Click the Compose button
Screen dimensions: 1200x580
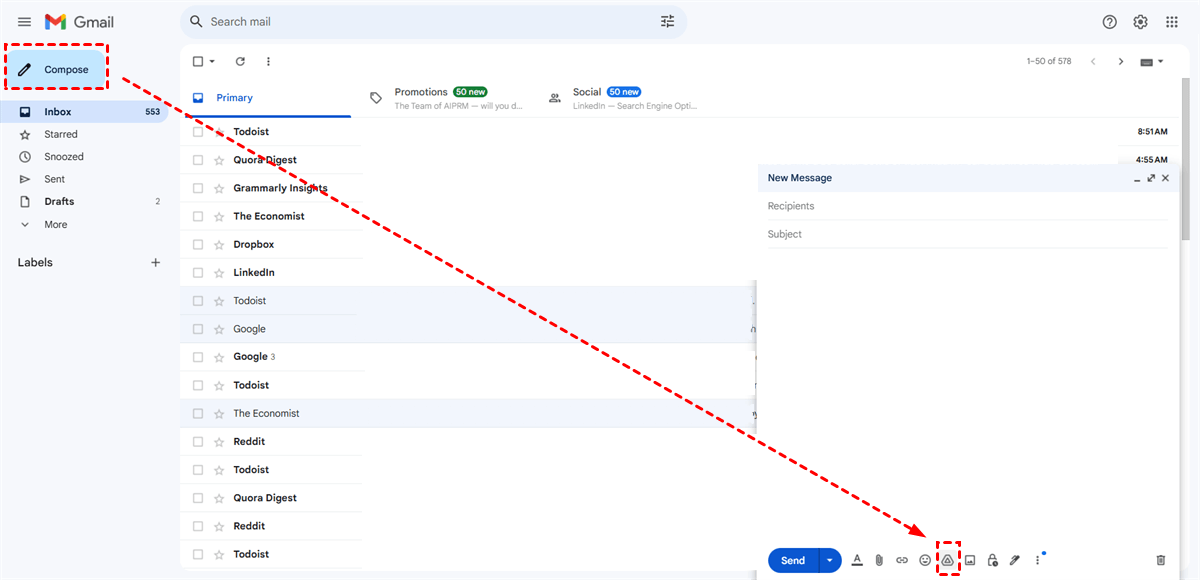(x=58, y=69)
